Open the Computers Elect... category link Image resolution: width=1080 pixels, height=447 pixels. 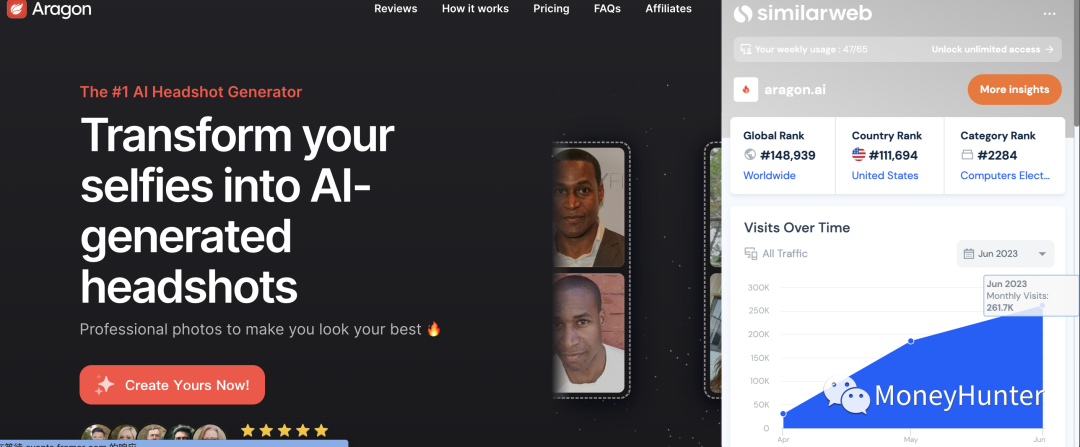1005,176
